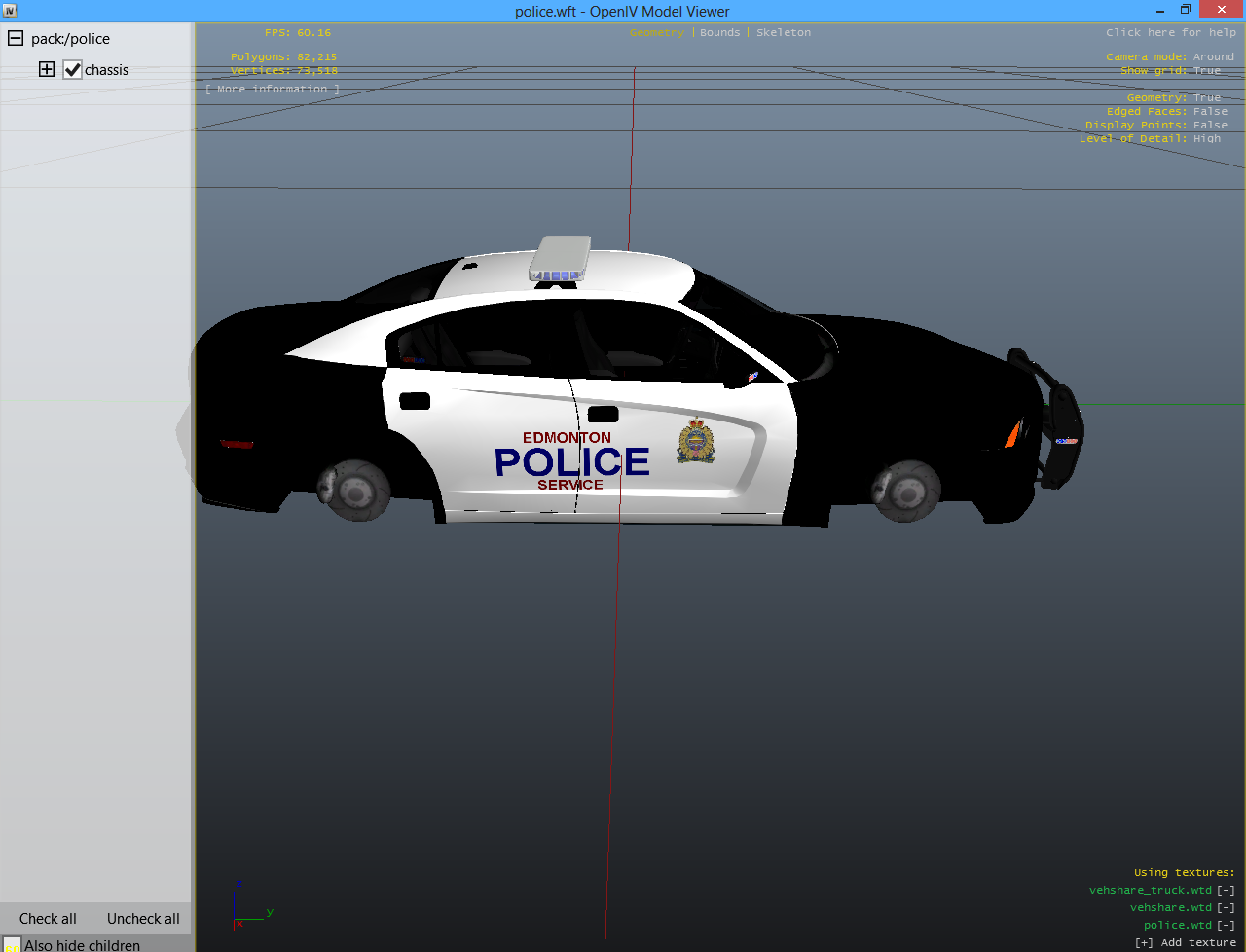Image resolution: width=1246 pixels, height=952 pixels.
Task: Remove the police.wtd texture with [-]
Action: point(1227,925)
